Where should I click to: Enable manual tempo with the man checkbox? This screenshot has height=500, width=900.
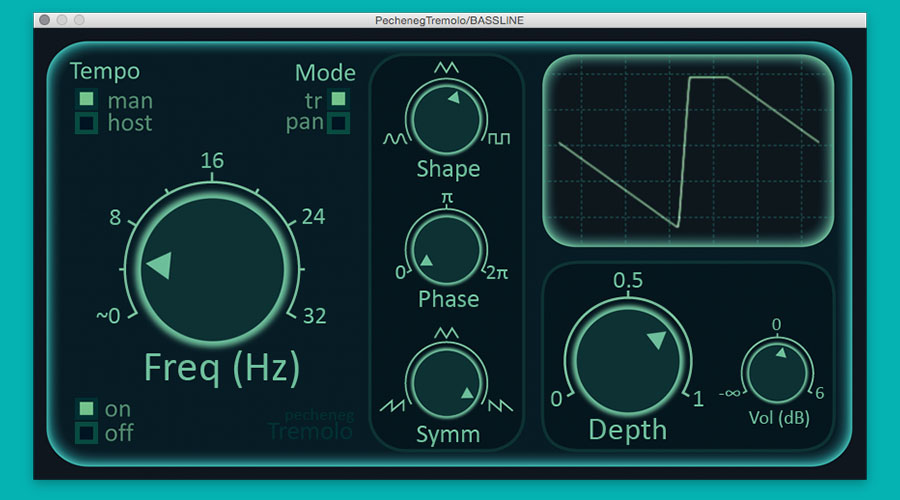pyautogui.click(x=87, y=99)
